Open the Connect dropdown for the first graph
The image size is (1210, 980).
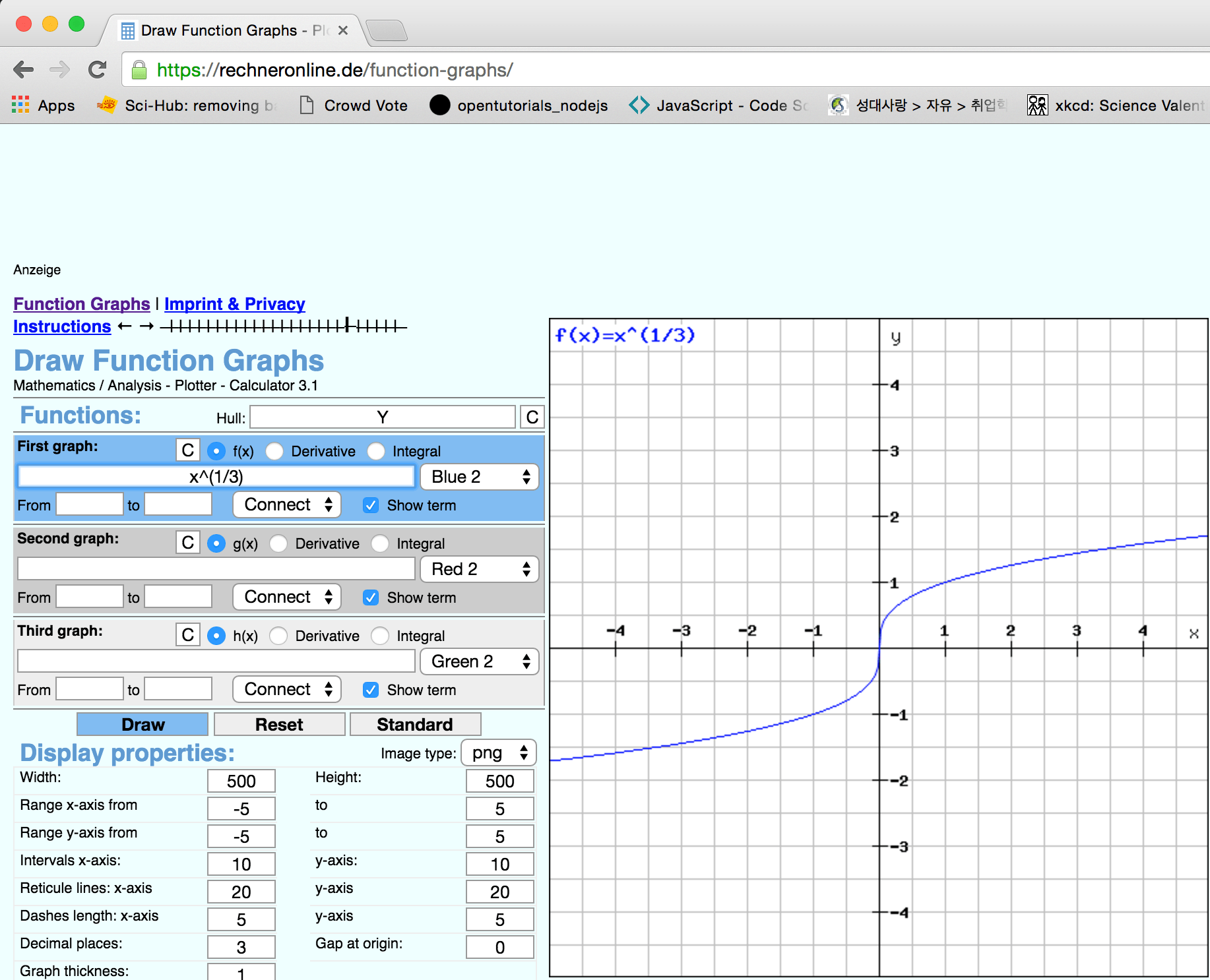click(x=286, y=505)
